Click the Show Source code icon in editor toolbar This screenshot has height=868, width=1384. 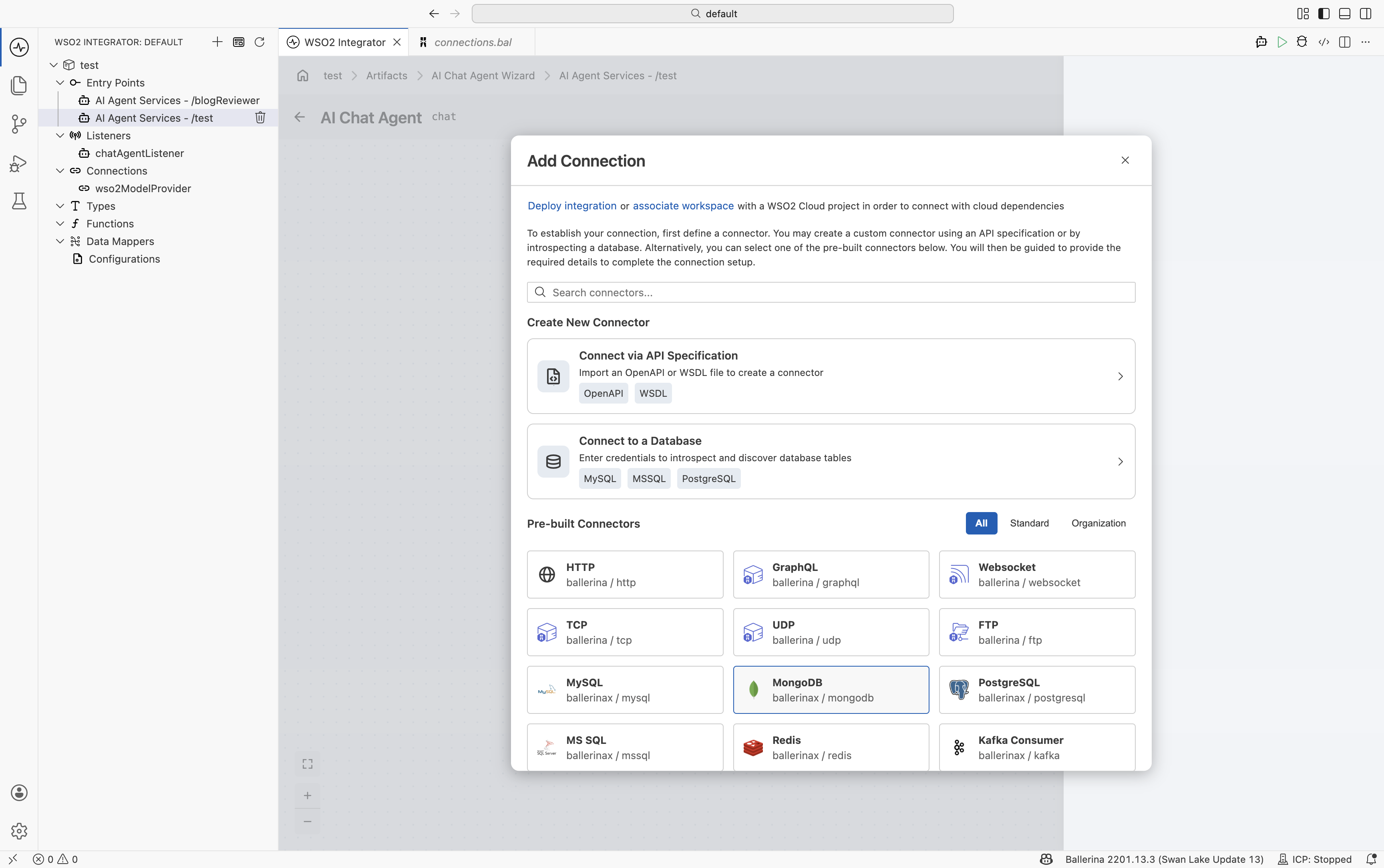[x=1324, y=42]
